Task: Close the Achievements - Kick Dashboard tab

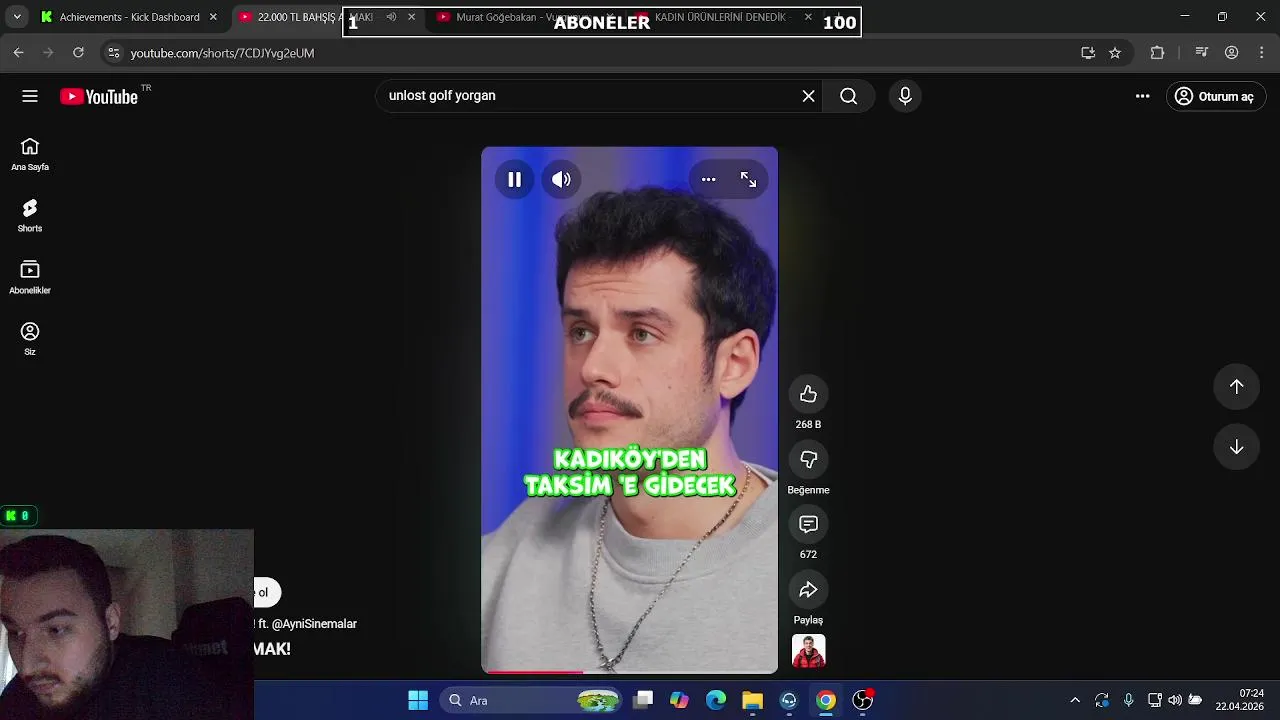Action: coord(213,17)
